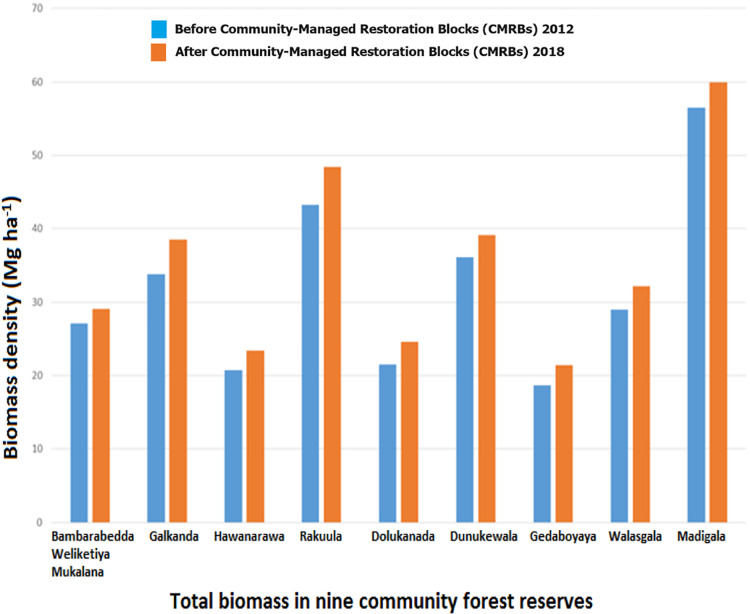Click the 'Dolukanada' category label
The image size is (750, 614).
tap(403, 536)
